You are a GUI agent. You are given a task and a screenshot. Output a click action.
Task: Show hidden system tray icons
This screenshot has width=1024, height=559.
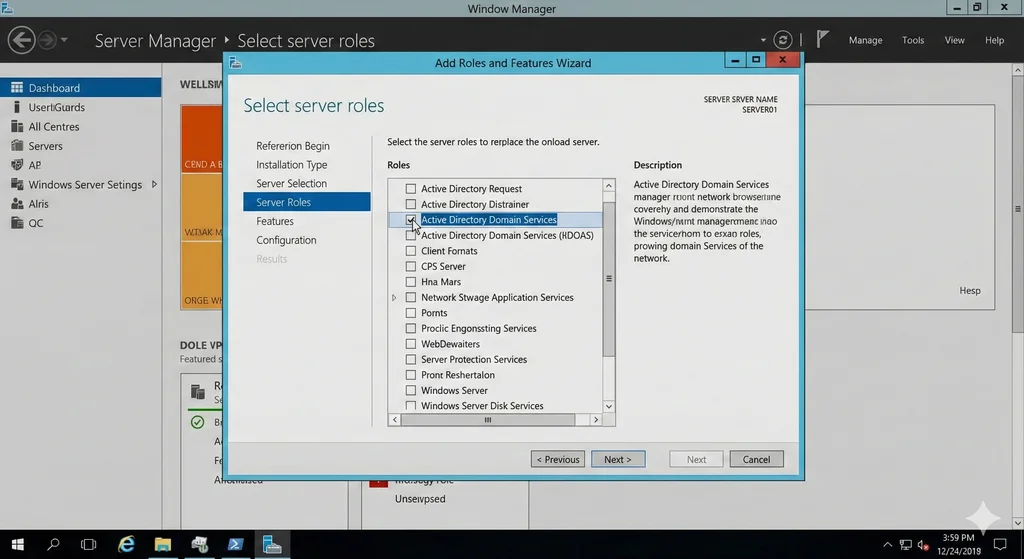tap(888, 544)
